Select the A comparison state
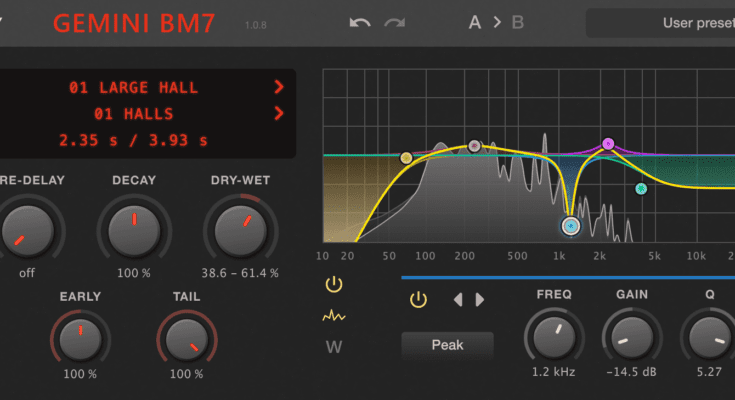The height and width of the screenshot is (400, 735). pos(476,23)
